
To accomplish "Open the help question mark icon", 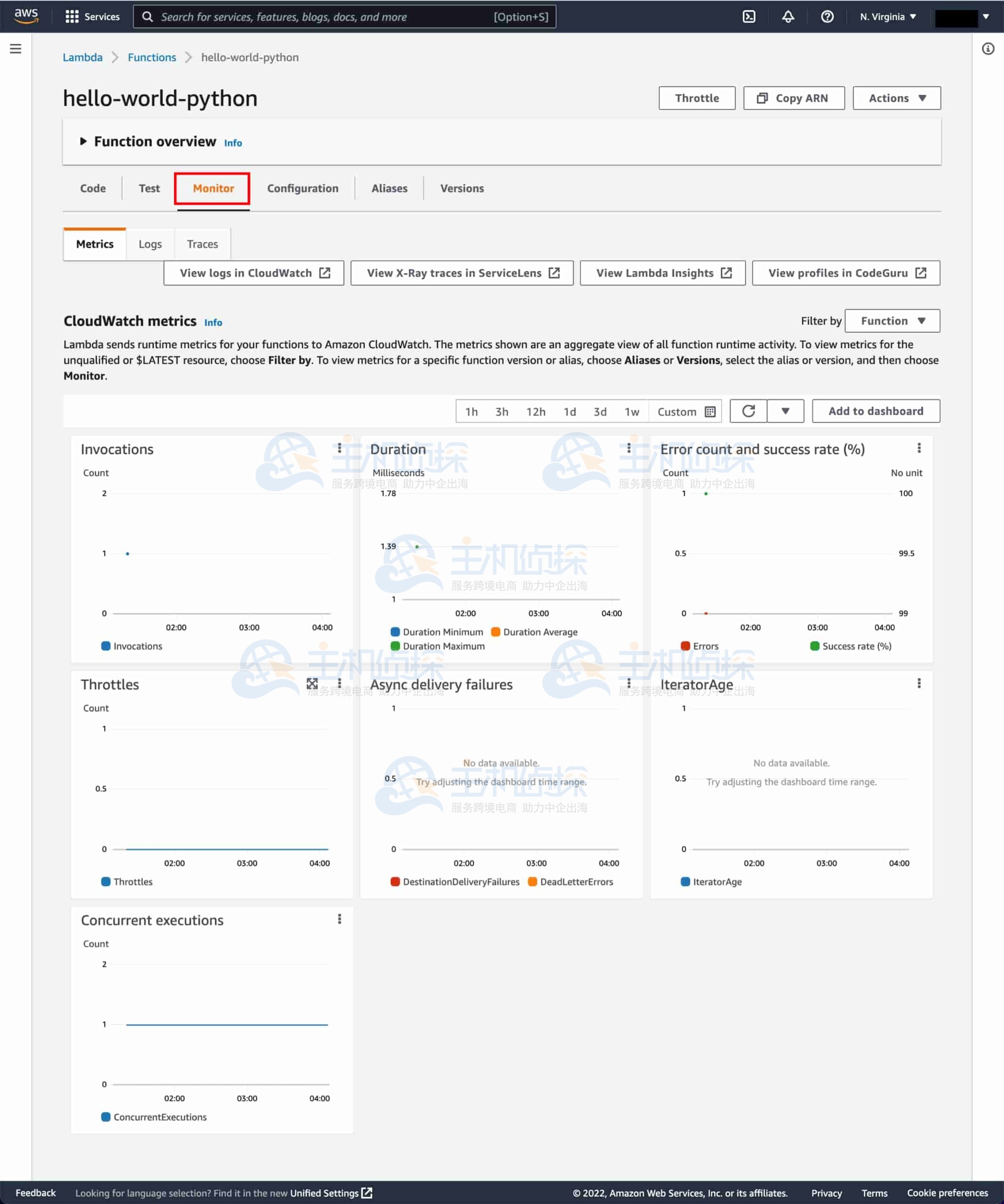I will click(827, 16).
